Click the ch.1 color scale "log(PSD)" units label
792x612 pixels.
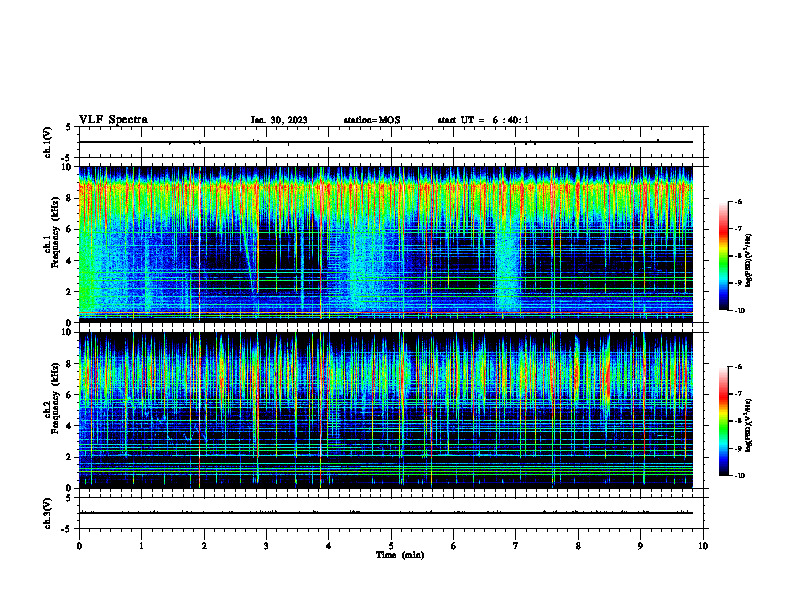tap(749, 260)
